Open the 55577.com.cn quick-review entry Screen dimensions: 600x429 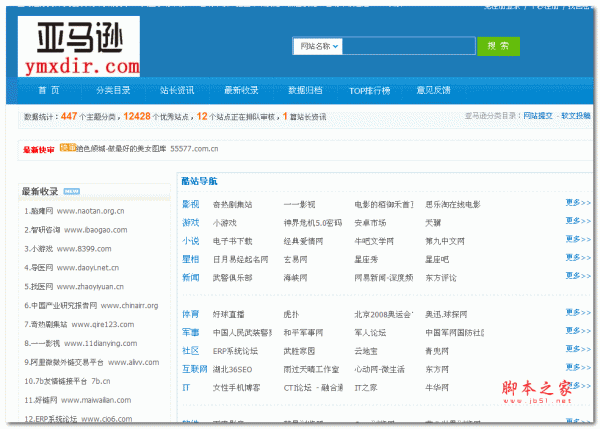pos(147,148)
